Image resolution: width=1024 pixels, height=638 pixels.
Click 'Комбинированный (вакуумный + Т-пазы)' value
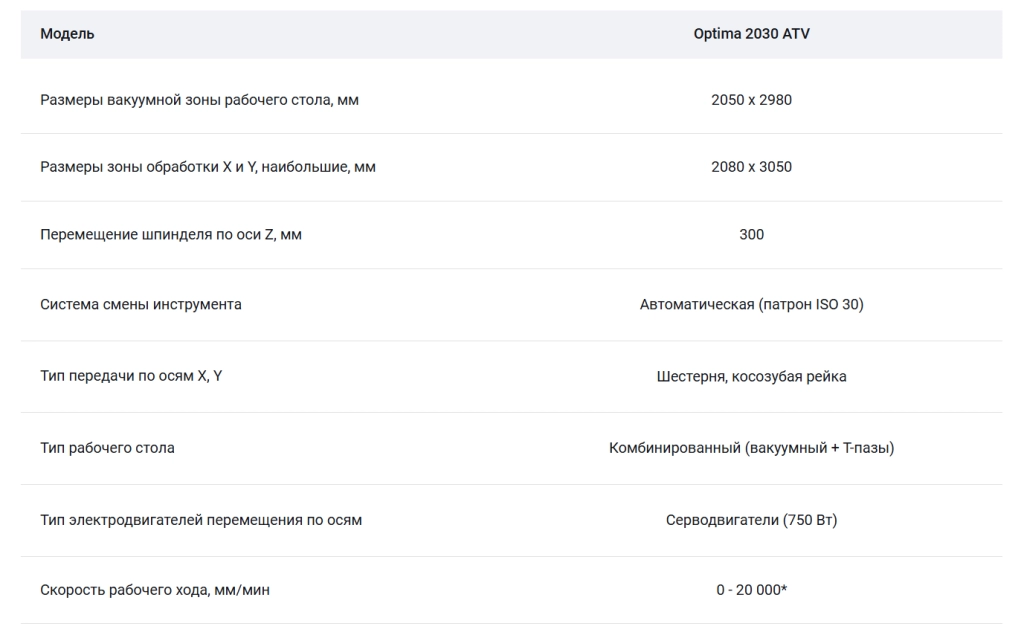point(751,448)
